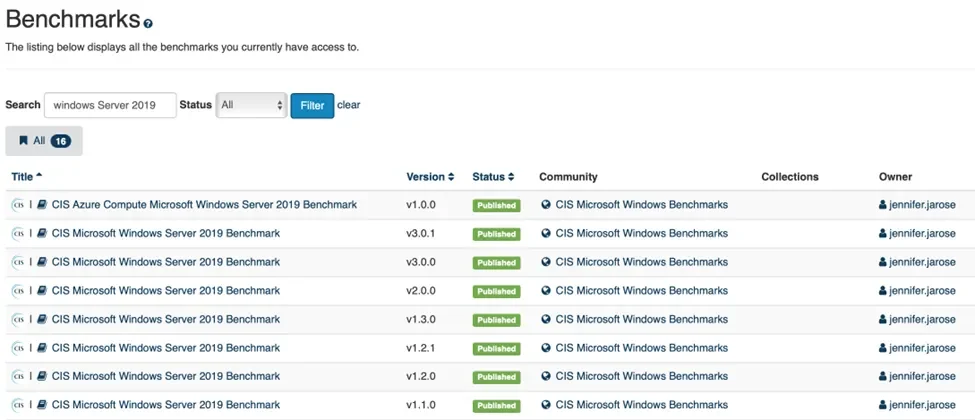This screenshot has height=420, width=975.
Task: Click CIS logo icon in the v1.2.1 row
Action: coord(17,348)
